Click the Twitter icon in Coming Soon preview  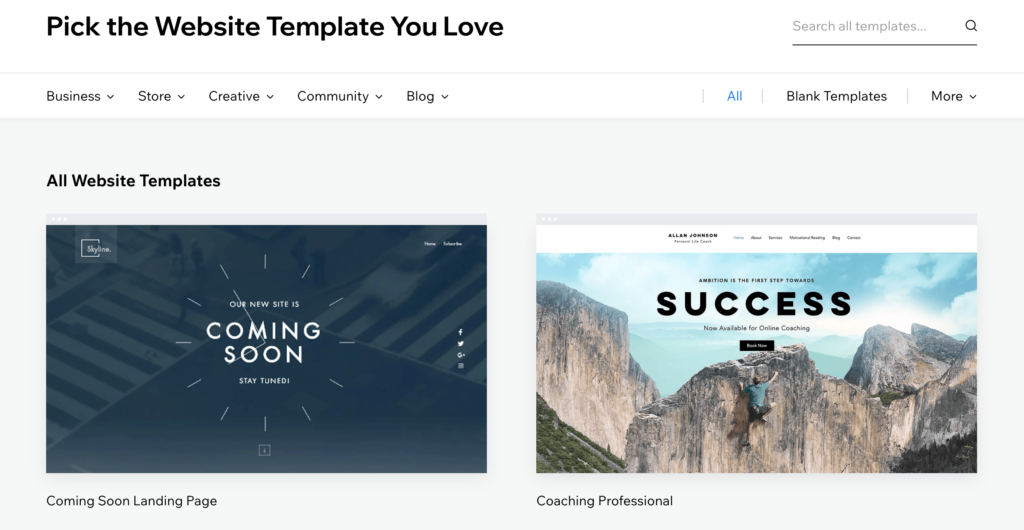[x=460, y=343]
